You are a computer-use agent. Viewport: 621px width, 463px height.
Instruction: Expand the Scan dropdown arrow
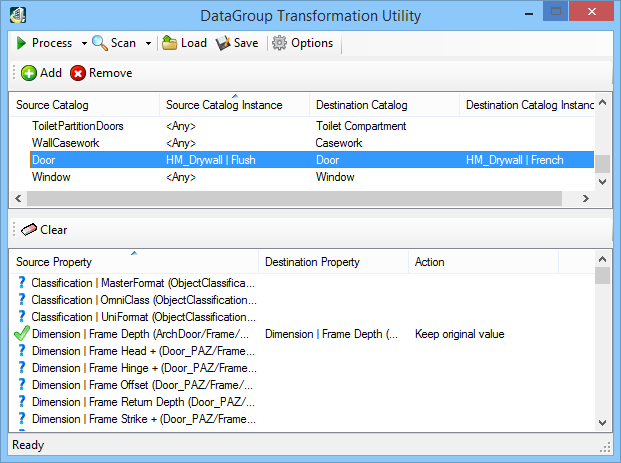pos(149,44)
